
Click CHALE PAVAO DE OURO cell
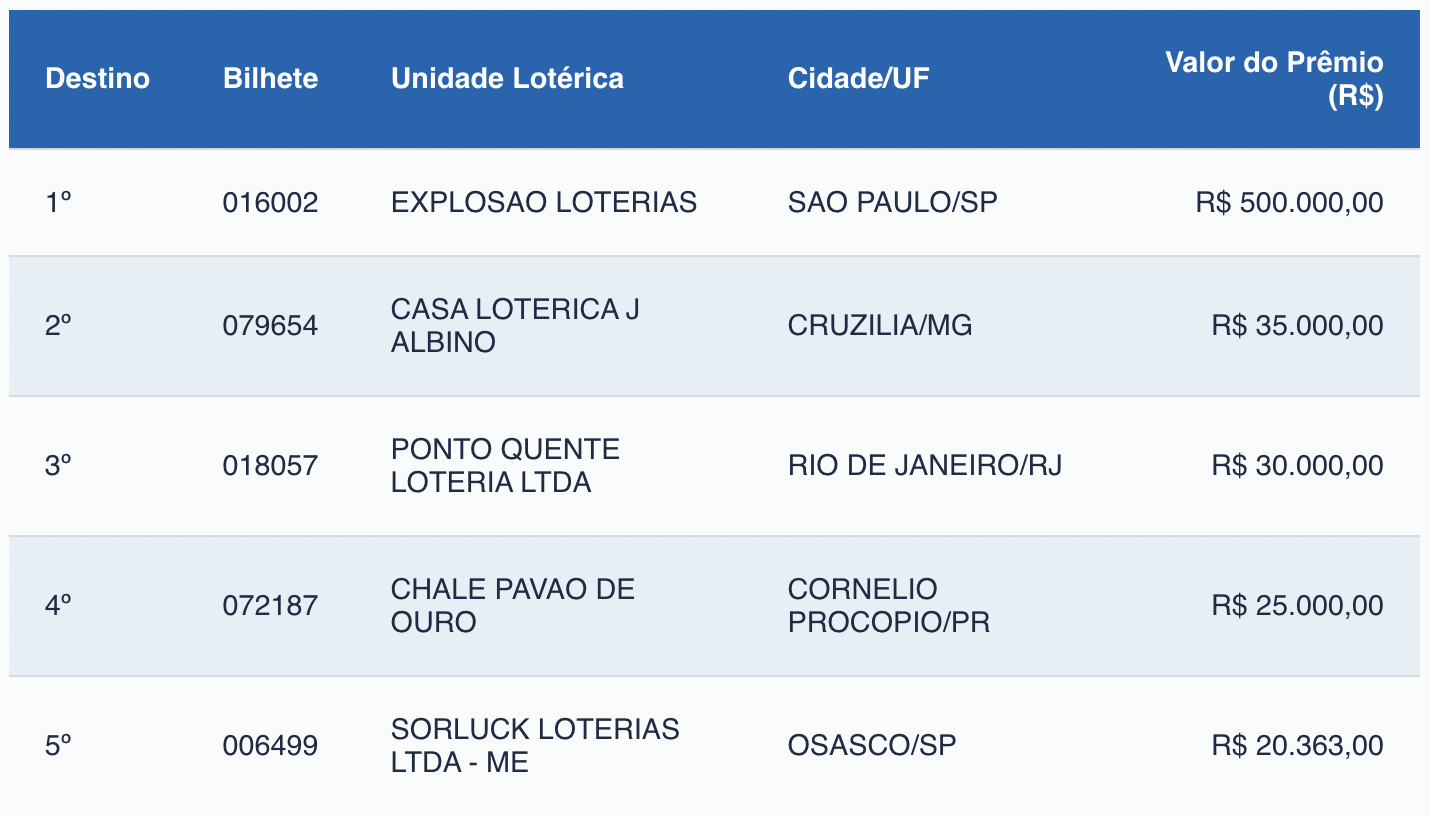click(x=512, y=606)
